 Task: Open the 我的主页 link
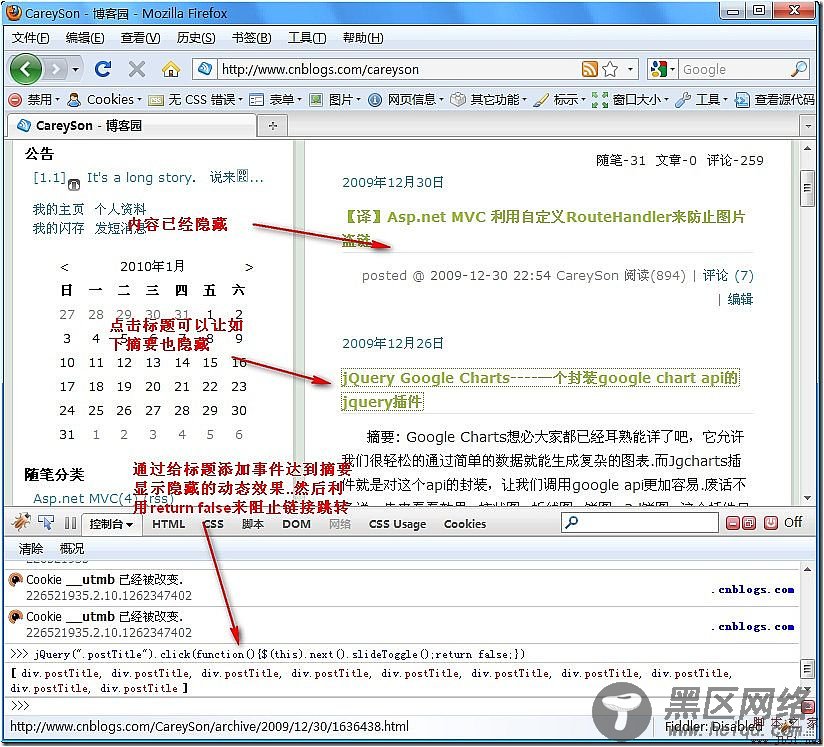click(x=58, y=209)
